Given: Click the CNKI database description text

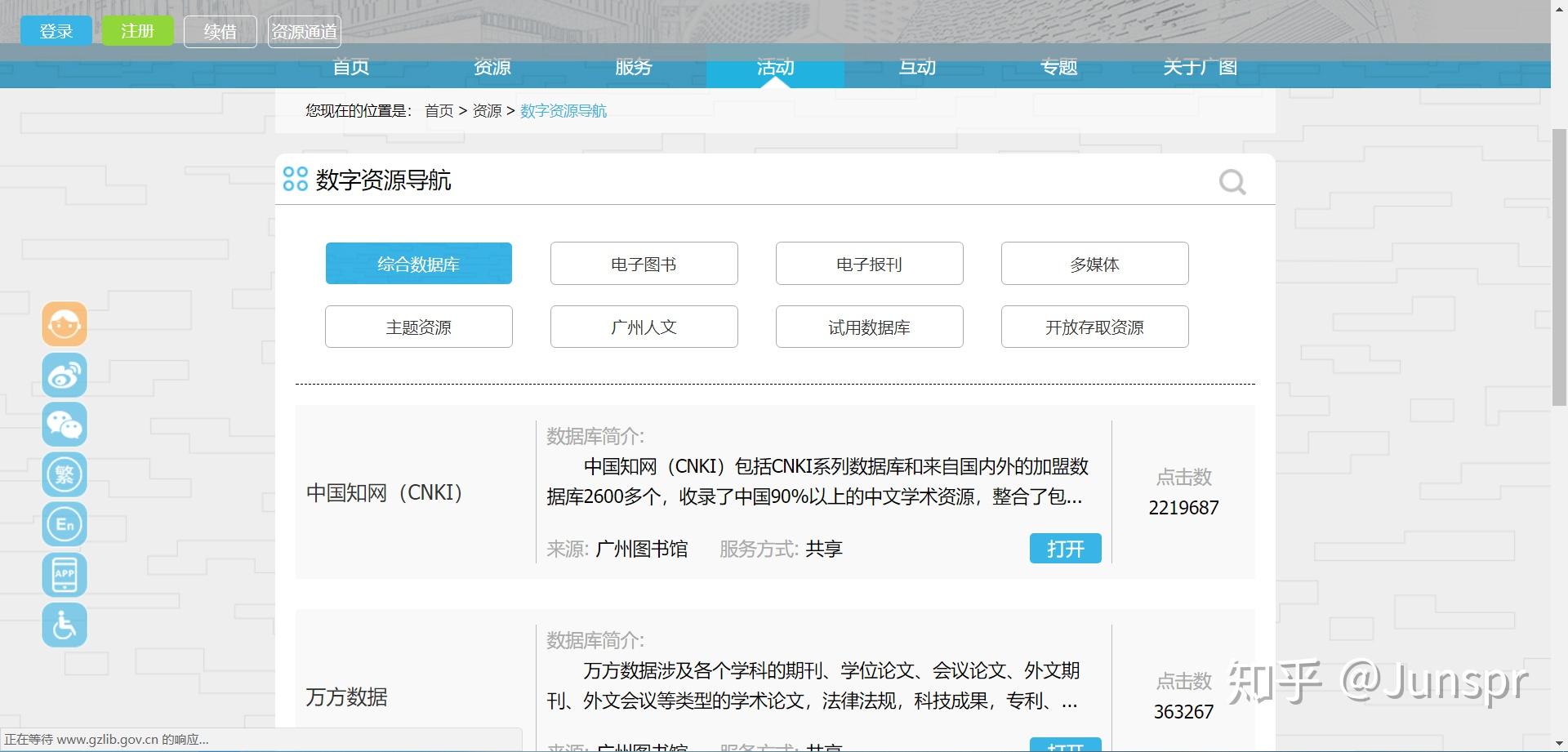Looking at the screenshot, I should coord(817,482).
